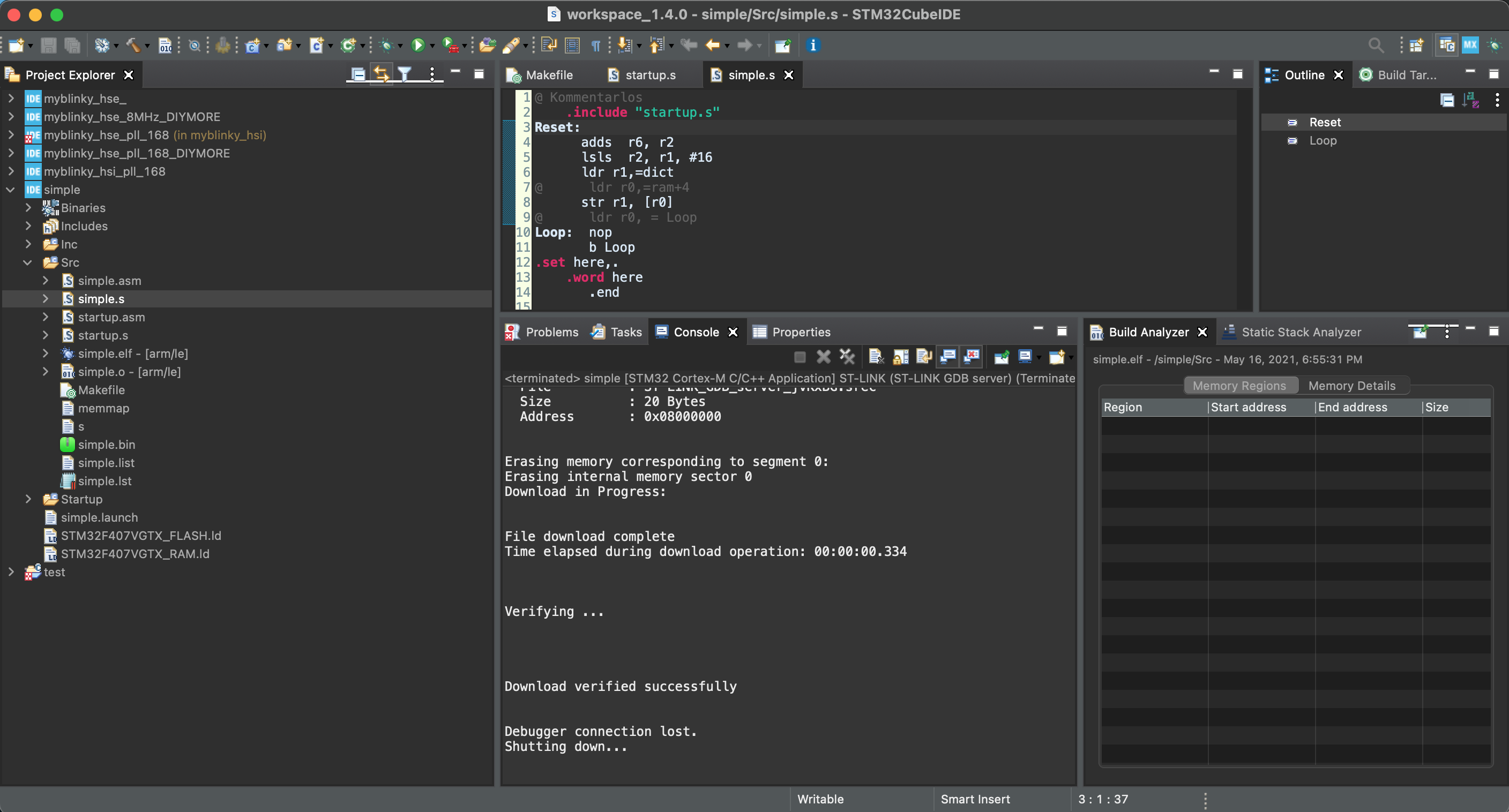
Task: Open the Tasks tab
Action: [x=616, y=332]
